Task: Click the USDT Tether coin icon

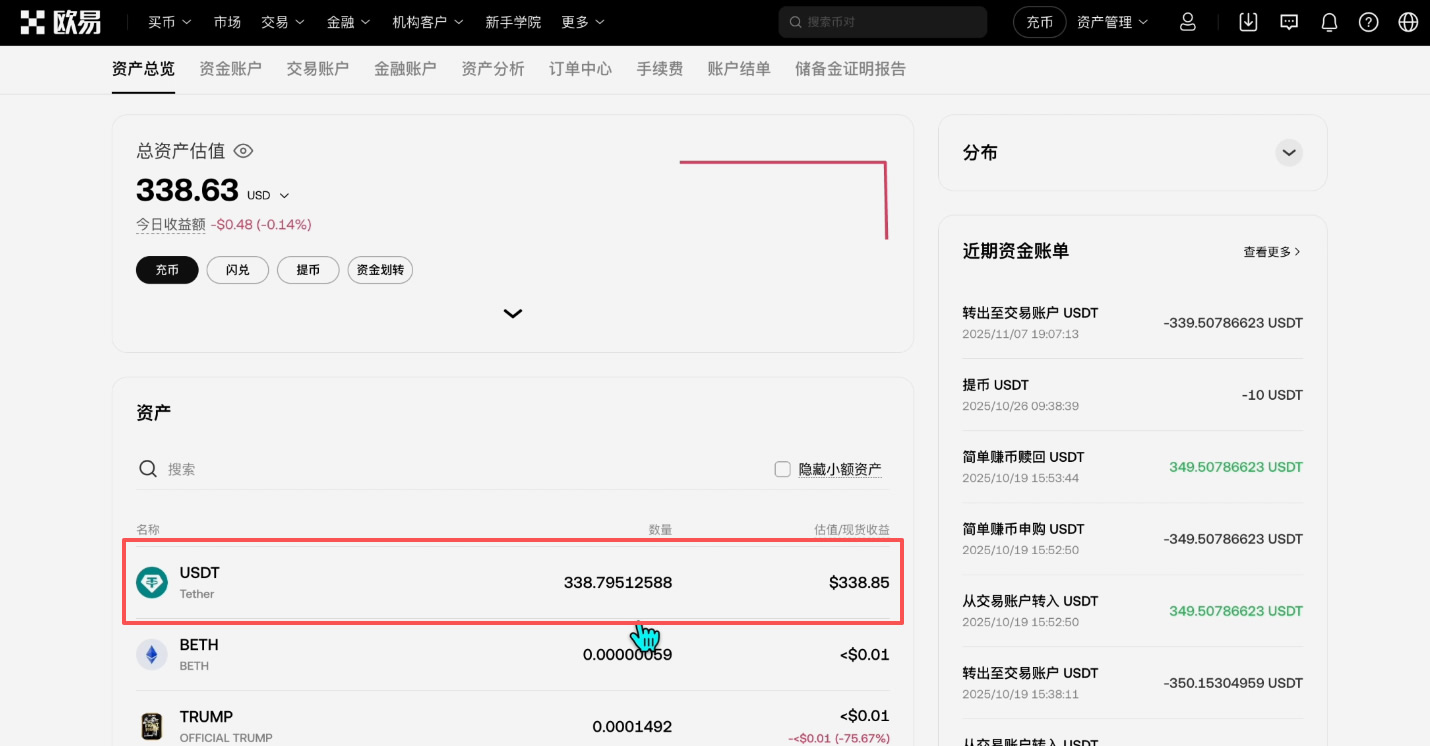Action: point(152,582)
